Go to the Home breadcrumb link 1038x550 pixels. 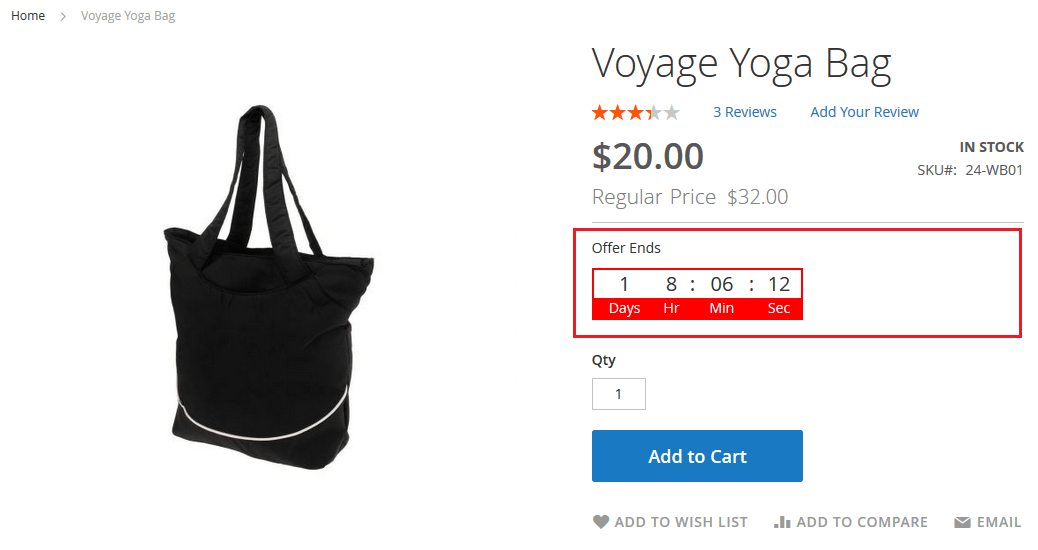tap(28, 16)
